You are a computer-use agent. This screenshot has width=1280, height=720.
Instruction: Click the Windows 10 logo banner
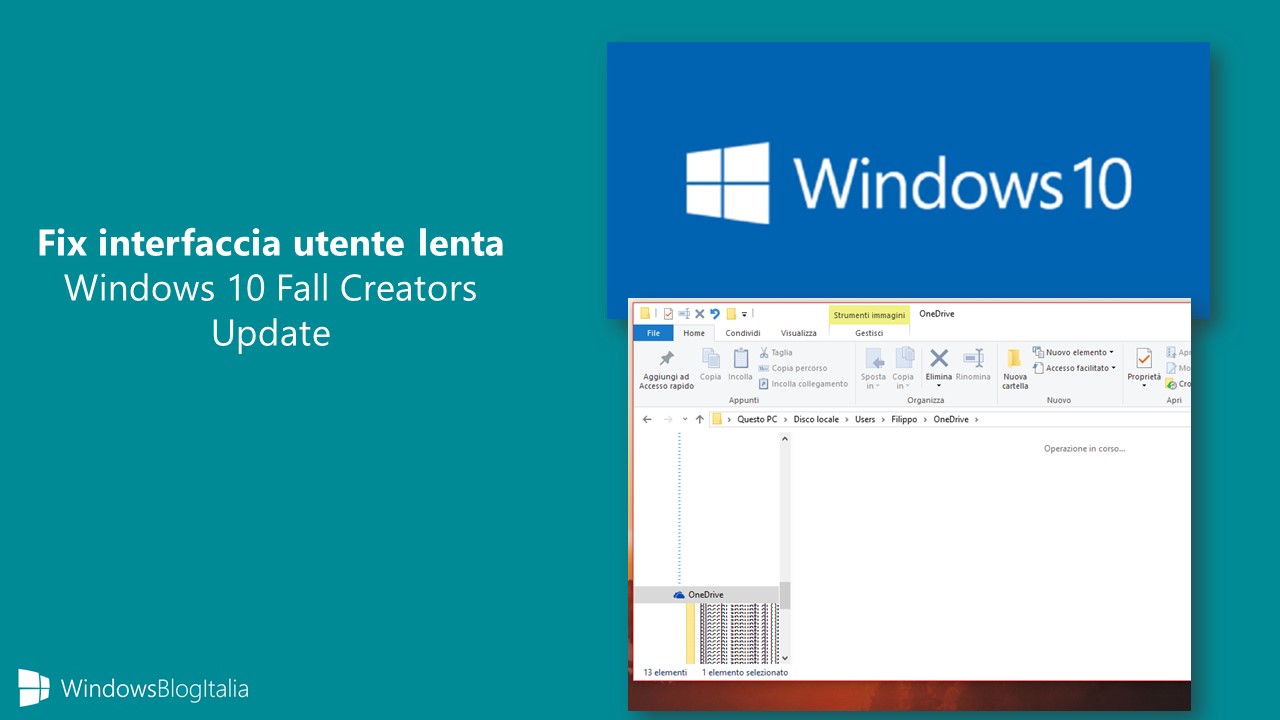tap(908, 181)
